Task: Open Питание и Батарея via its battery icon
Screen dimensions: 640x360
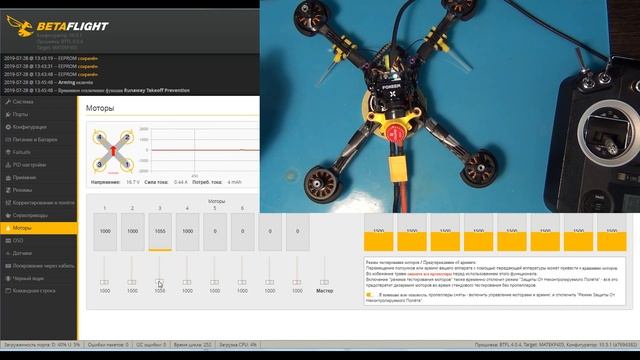Action: [x=8, y=140]
